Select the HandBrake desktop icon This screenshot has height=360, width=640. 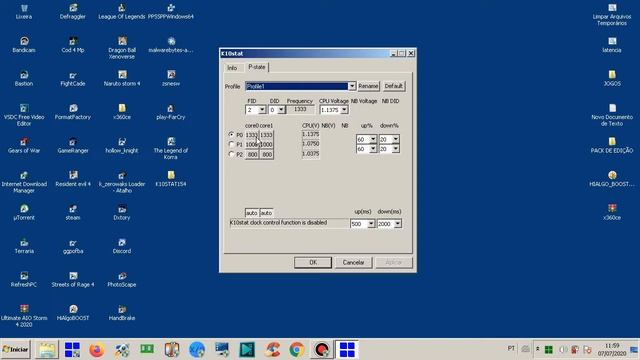coord(122,313)
